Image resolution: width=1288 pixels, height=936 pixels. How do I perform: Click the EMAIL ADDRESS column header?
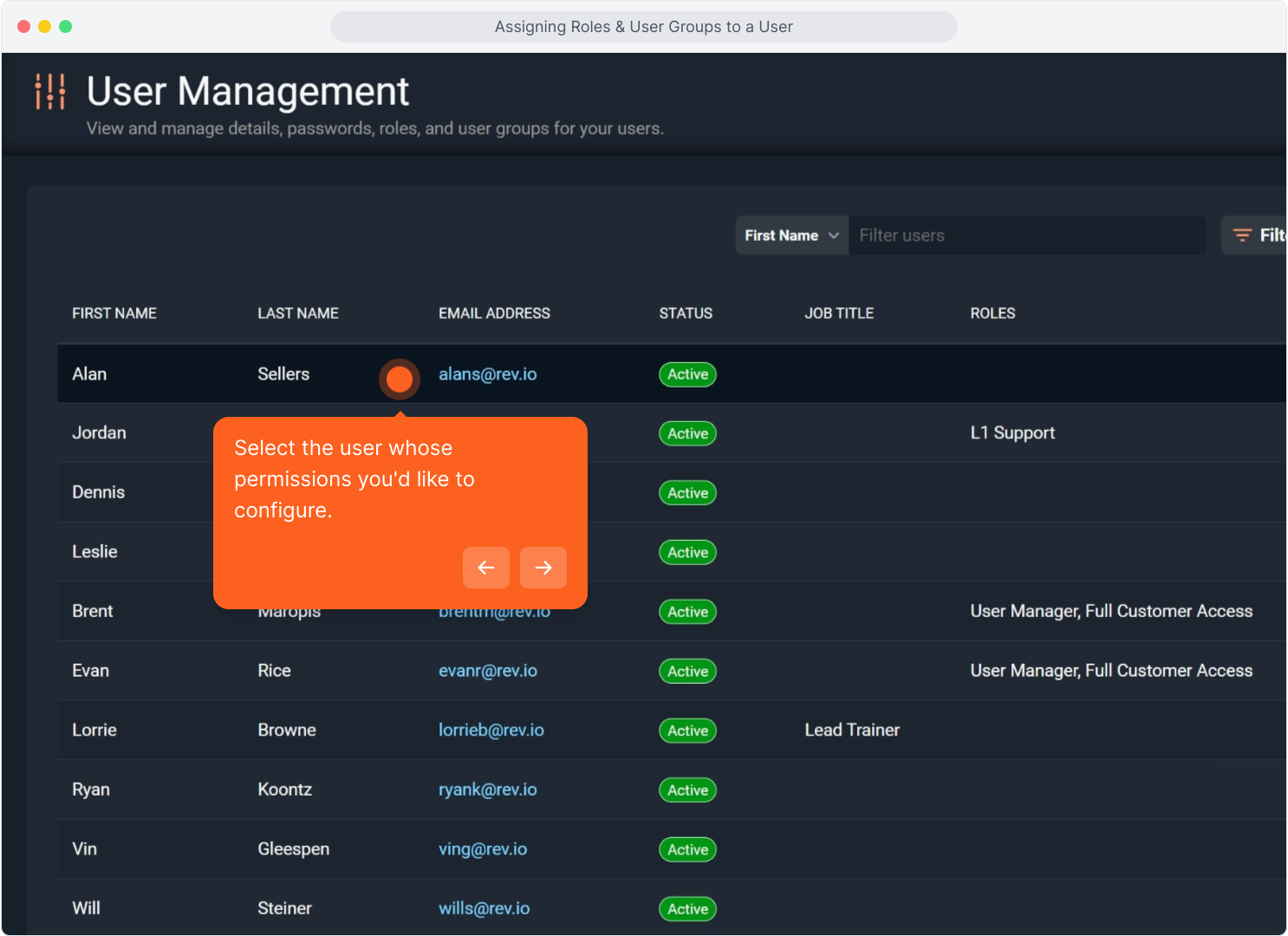point(494,313)
